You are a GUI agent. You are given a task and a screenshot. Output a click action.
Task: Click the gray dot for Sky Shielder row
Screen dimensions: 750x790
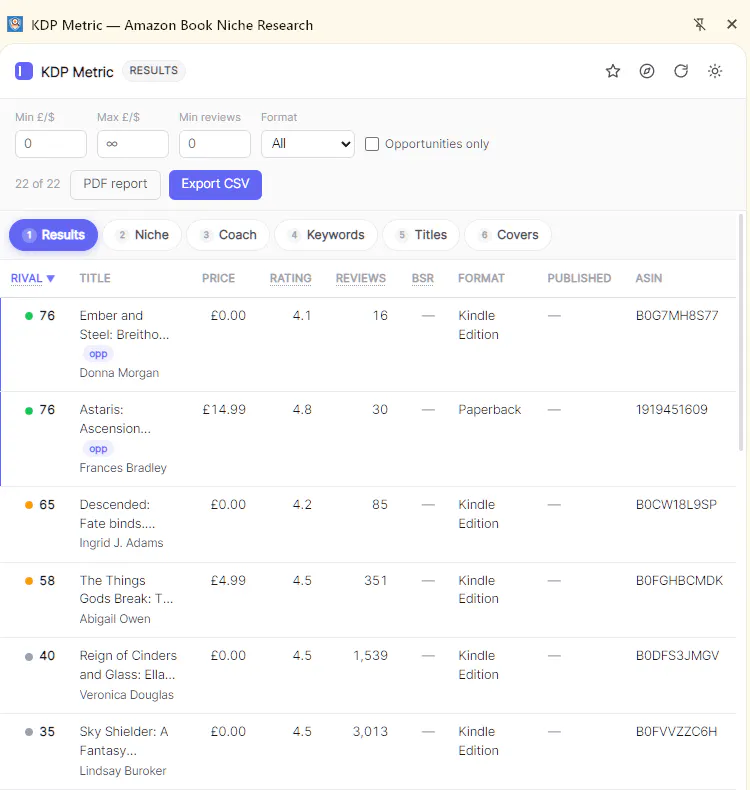coord(29,732)
